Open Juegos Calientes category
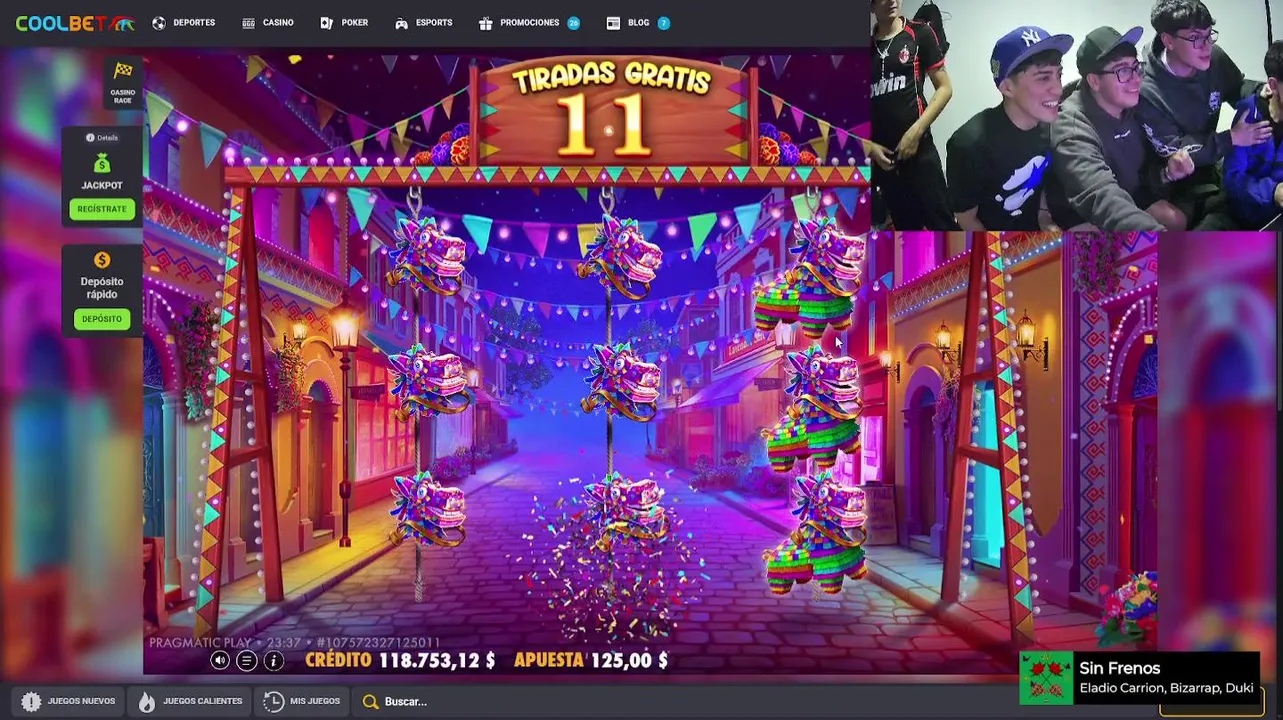Viewport: 1283px width, 720px height. (x=190, y=701)
